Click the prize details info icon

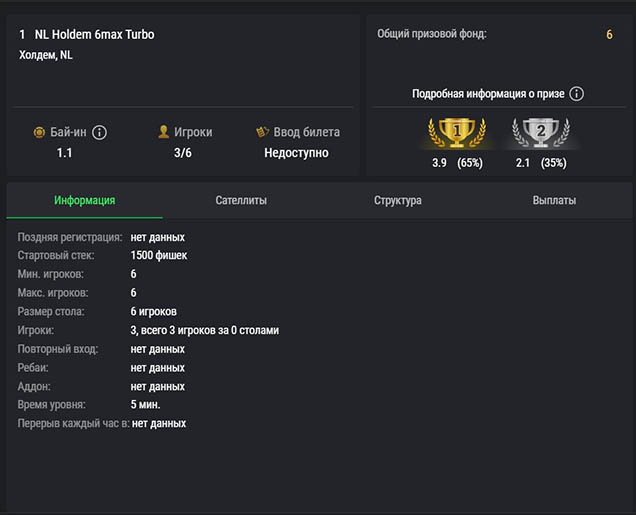[x=577, y=94]
